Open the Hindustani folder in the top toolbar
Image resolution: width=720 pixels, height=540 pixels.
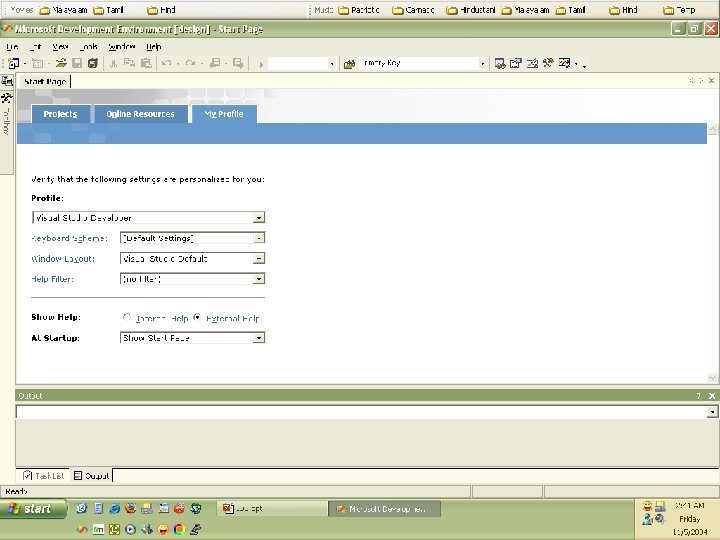click(x=471, y=10)
